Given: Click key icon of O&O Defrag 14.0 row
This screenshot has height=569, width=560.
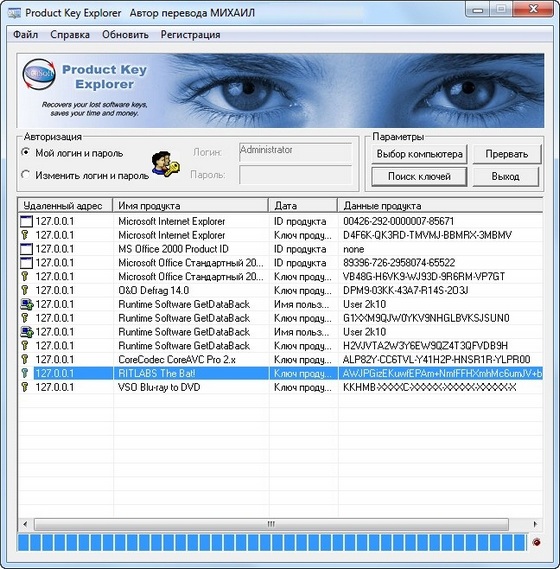Looking at the screenshot, I should [25, 290].
